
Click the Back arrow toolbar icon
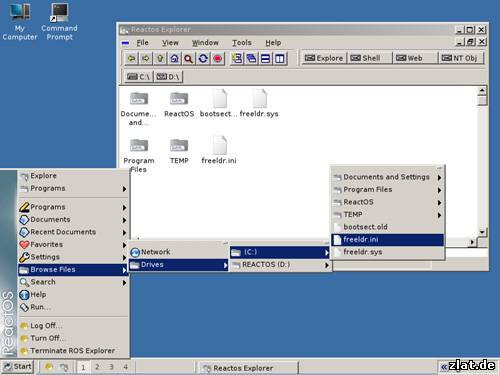[x=131, y=59]
